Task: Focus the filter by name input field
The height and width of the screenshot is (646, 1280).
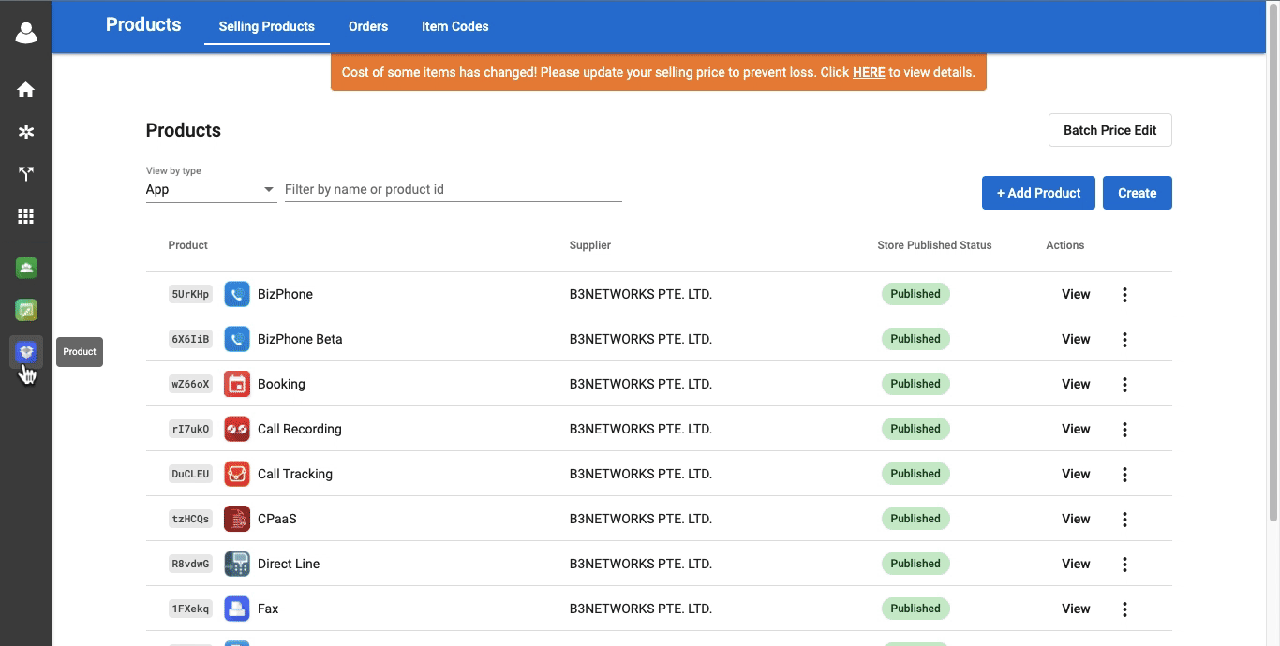Action: pyautogui.click(x=453, y=189)
